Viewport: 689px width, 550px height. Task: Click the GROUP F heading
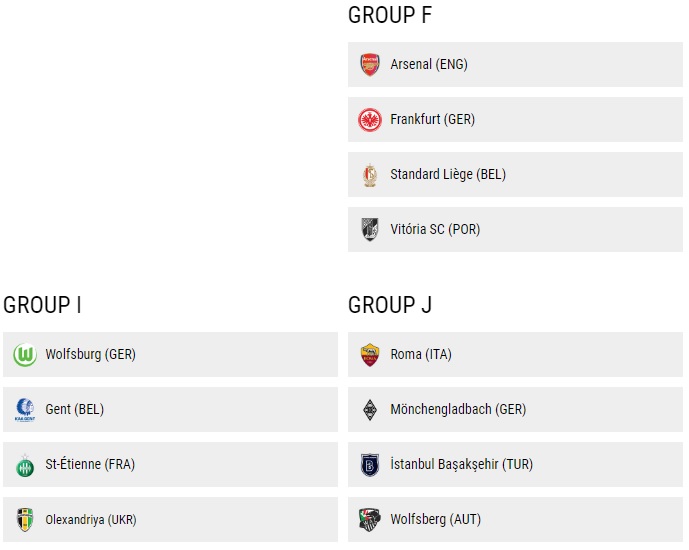(390, 15)
